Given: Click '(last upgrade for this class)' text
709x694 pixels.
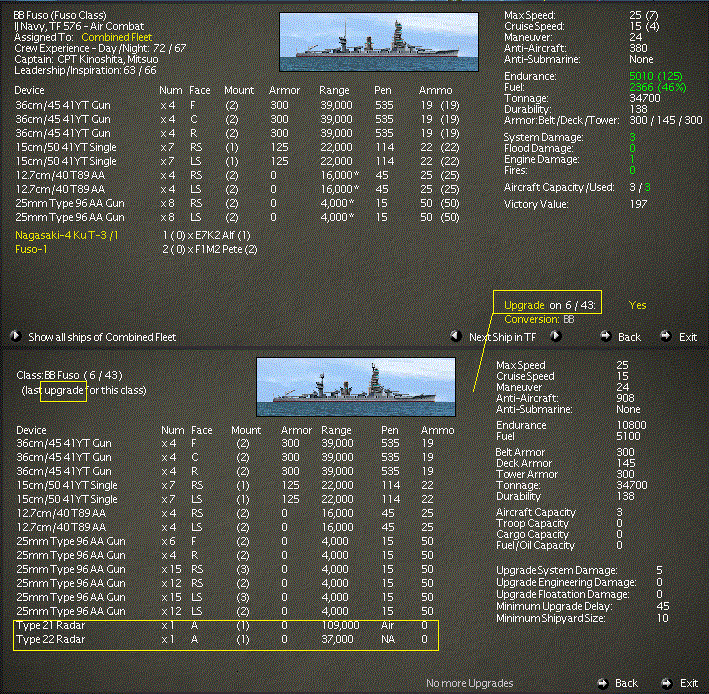Looking at the screenshot, I should click(84, 390).
